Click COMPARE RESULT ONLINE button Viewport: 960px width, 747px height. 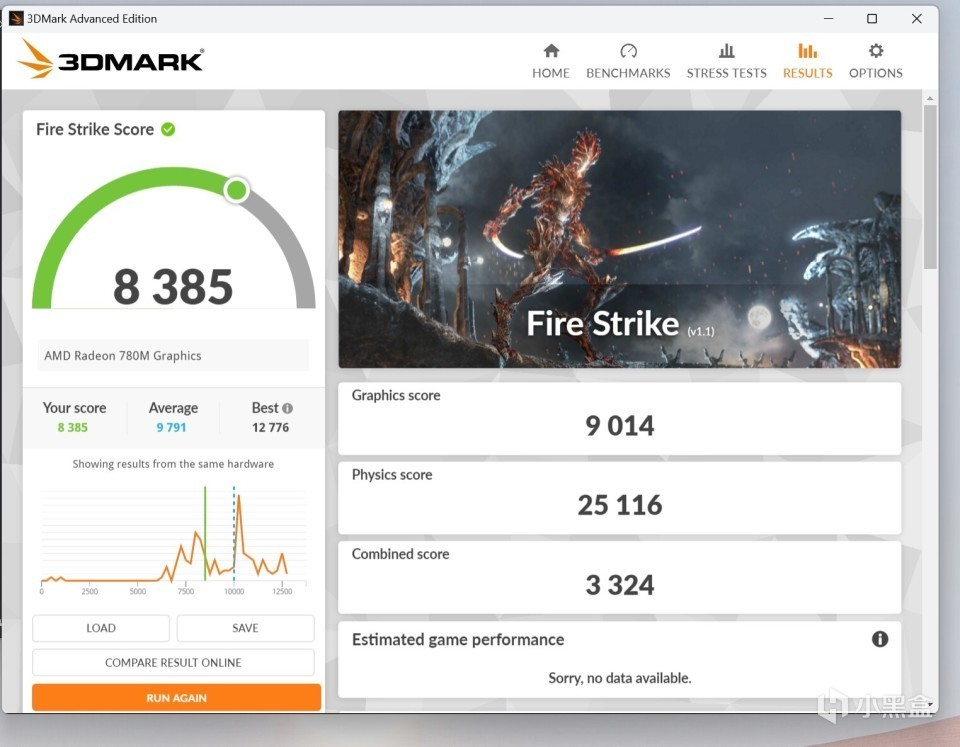pyautogui.click(x=173, y=663)
